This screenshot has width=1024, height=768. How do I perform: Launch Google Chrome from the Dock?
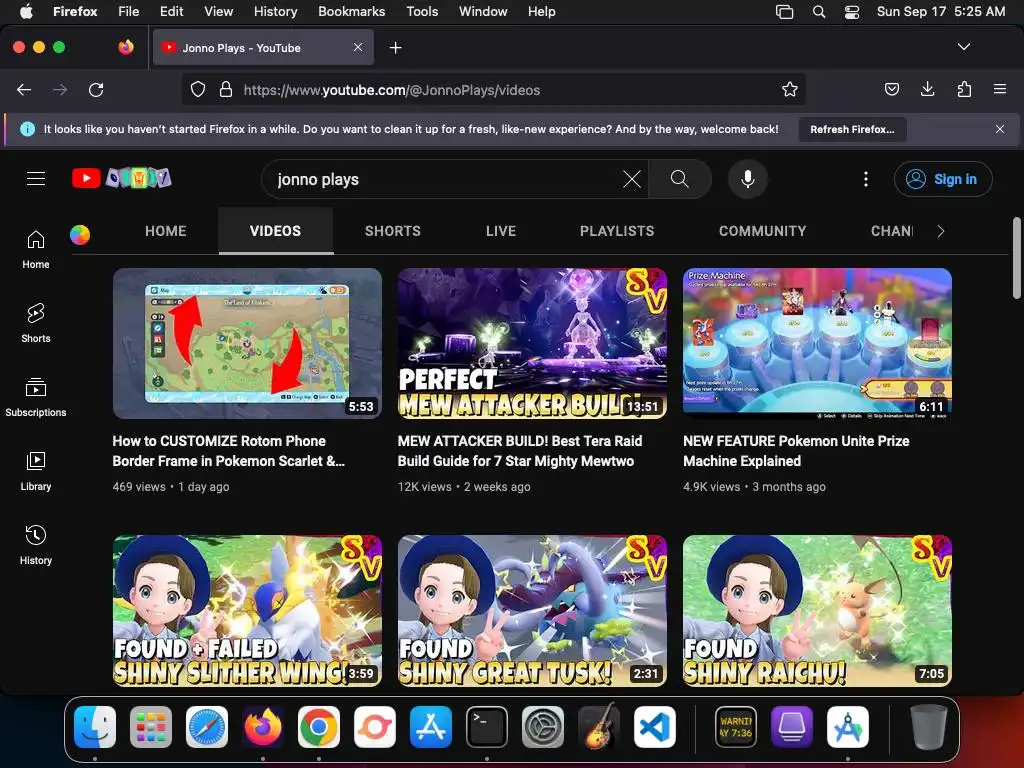pos(319,727)
